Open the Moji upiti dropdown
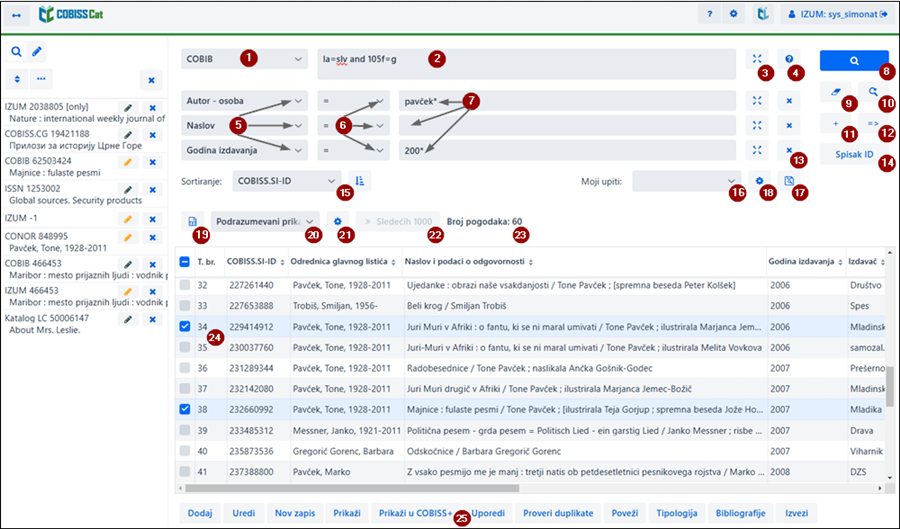This screenshot has width=900, height=529. [686, 181]
